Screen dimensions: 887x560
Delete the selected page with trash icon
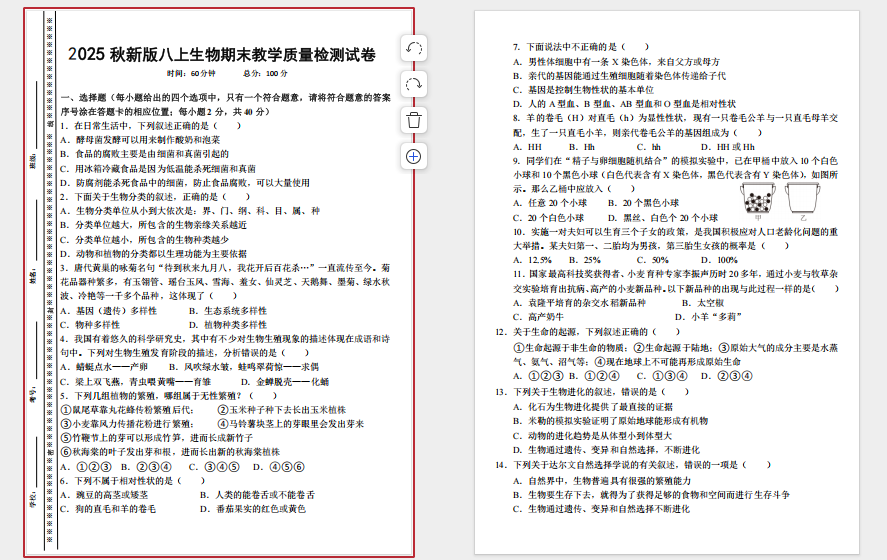[414, 120]
